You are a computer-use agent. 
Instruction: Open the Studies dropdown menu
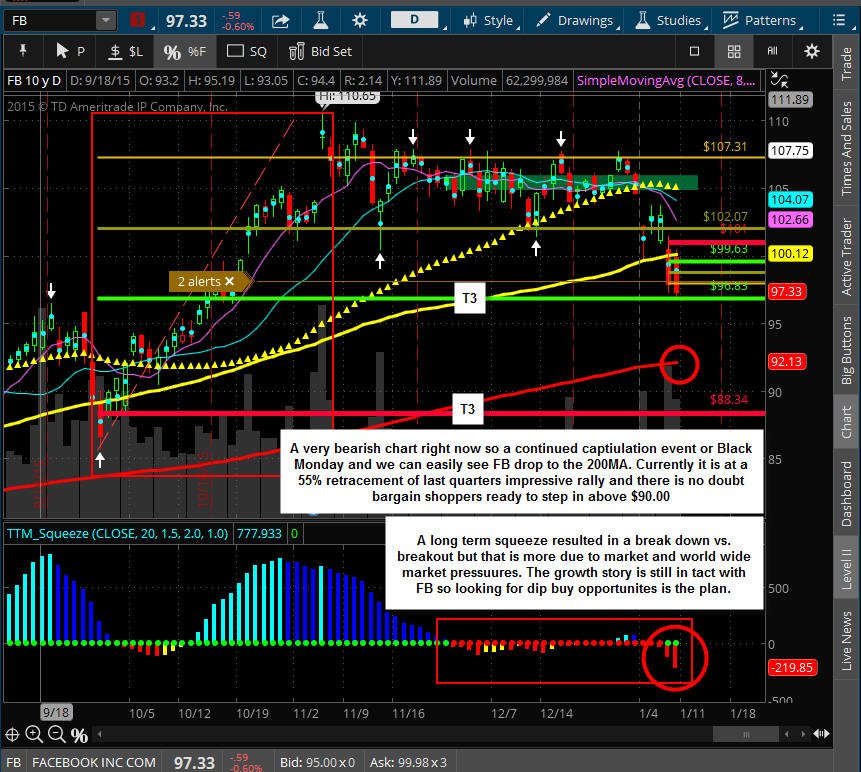pos(670,21)
